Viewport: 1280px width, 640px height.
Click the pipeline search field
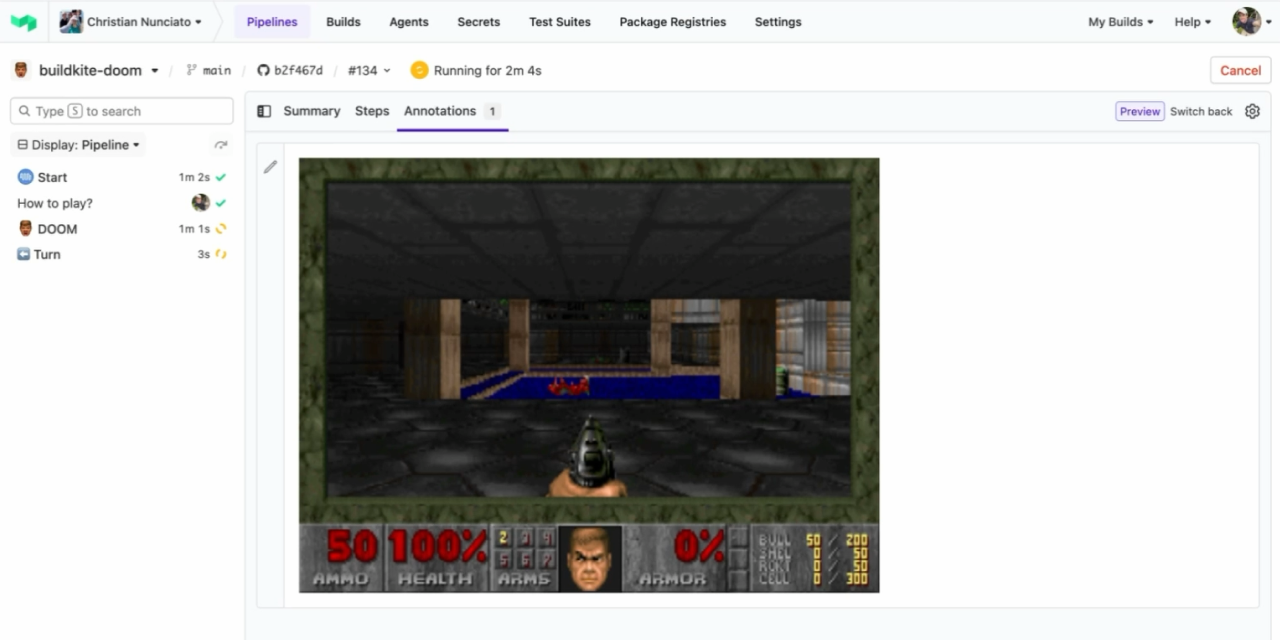tap(120, 111)
